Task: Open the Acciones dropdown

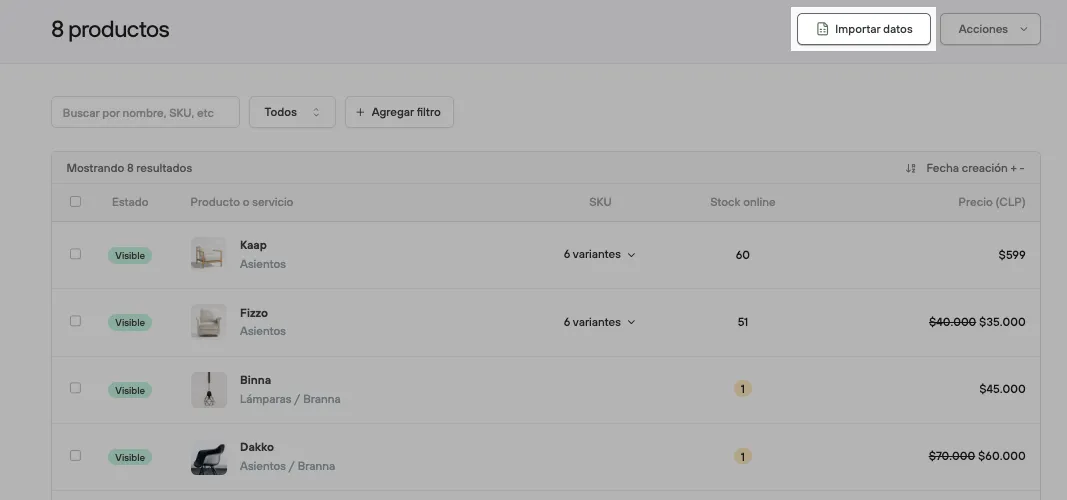Action: [x=990, y=29]
